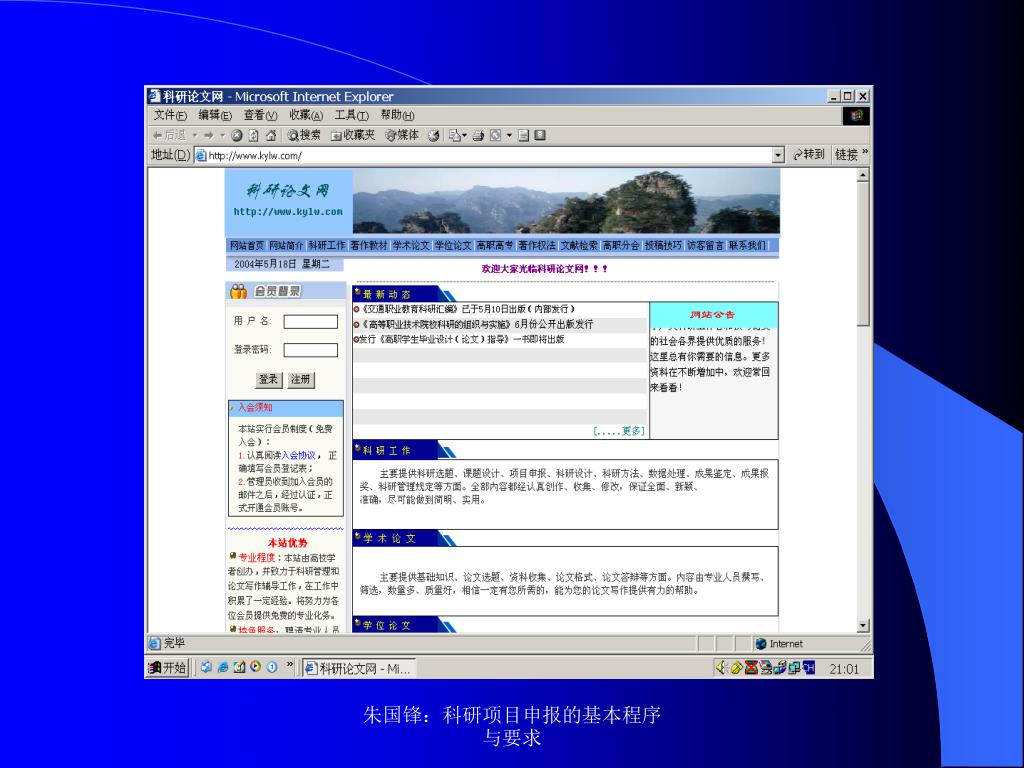Viewport: 1024px width, 768px height.
Task: Open the 帮助 (Help) menu
Action: 397,115
